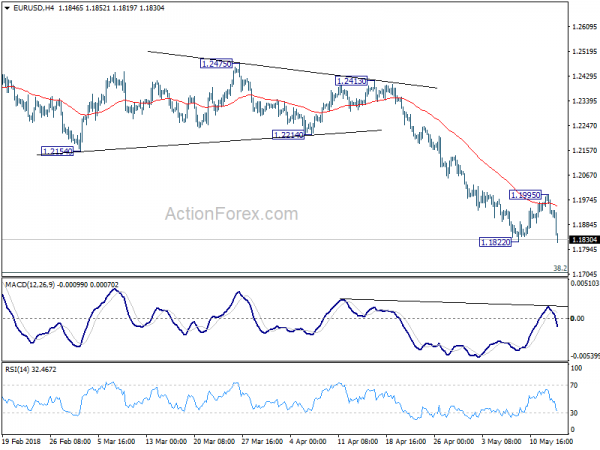Screen dimensions: 600x450
Task: Click the 38.2 Fibonacci level label
Action: click(x=560, y=268)
